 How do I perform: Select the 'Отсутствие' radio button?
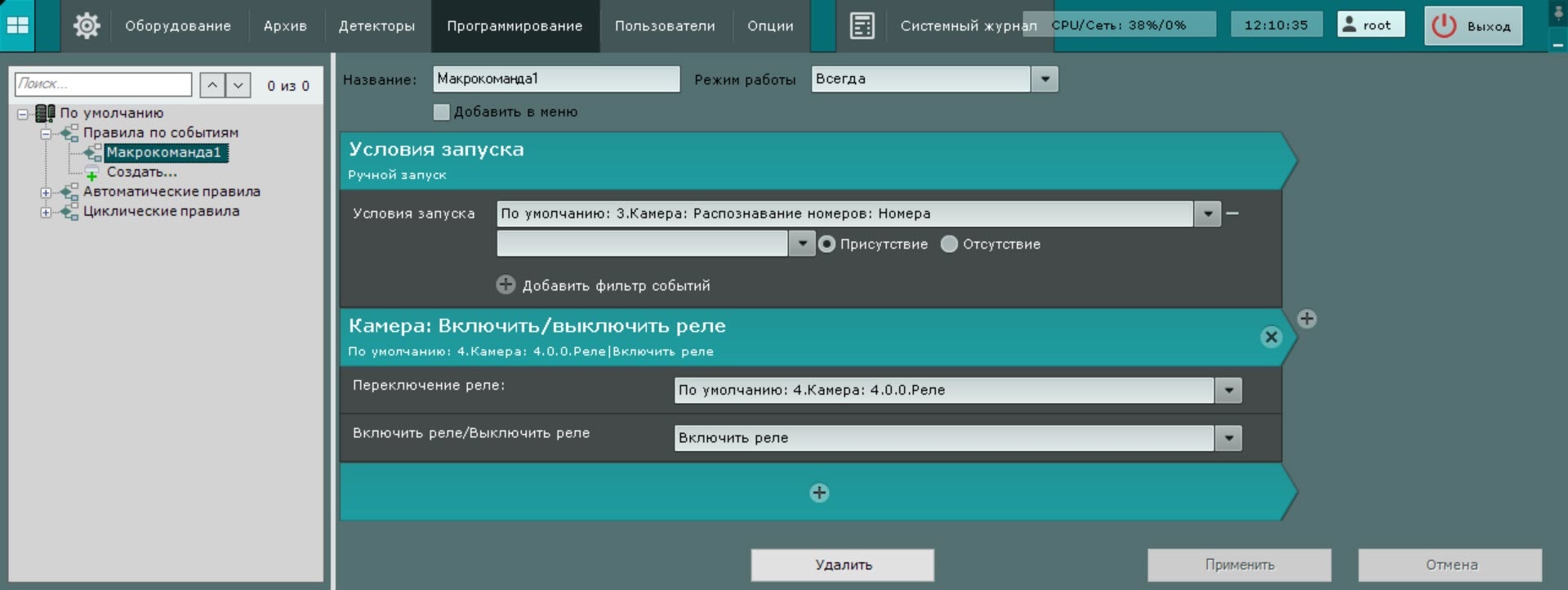click(x=949, y=244)
